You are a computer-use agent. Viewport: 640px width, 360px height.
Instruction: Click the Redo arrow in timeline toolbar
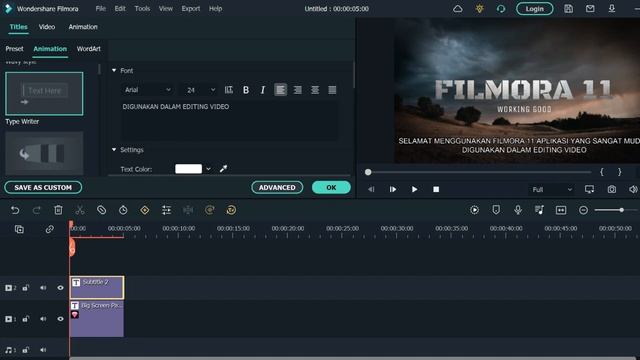coord(36,210)
